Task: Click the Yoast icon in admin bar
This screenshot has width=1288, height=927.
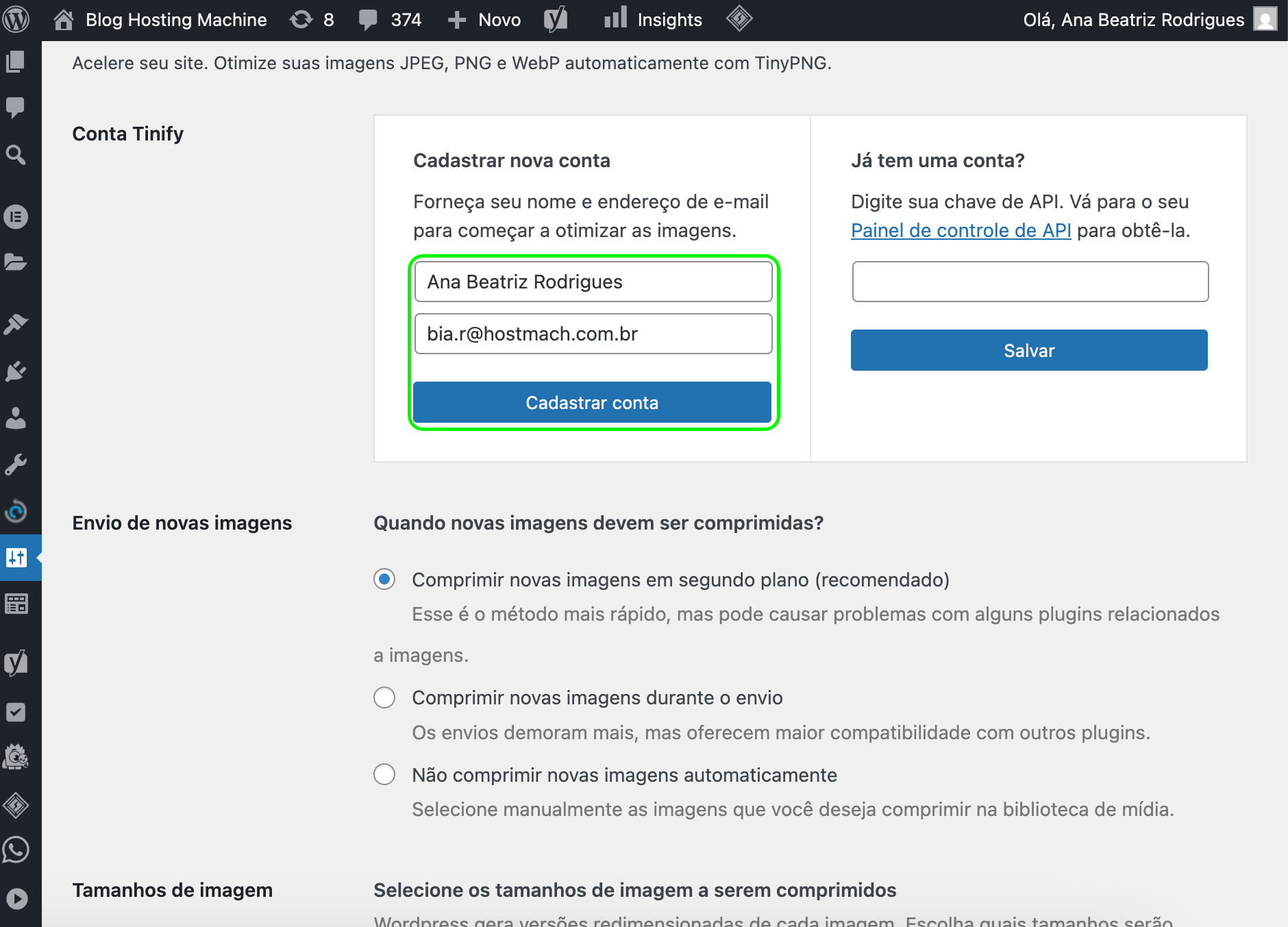Action: click(x=556, y=19)
